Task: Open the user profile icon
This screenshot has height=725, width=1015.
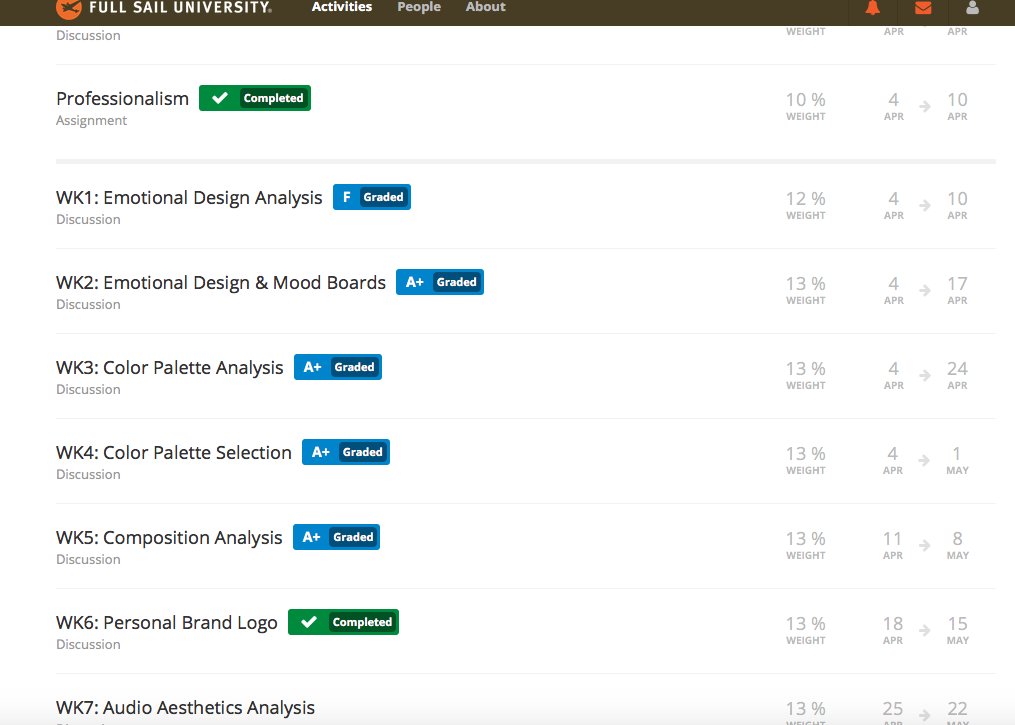Action: click(972, 8)
